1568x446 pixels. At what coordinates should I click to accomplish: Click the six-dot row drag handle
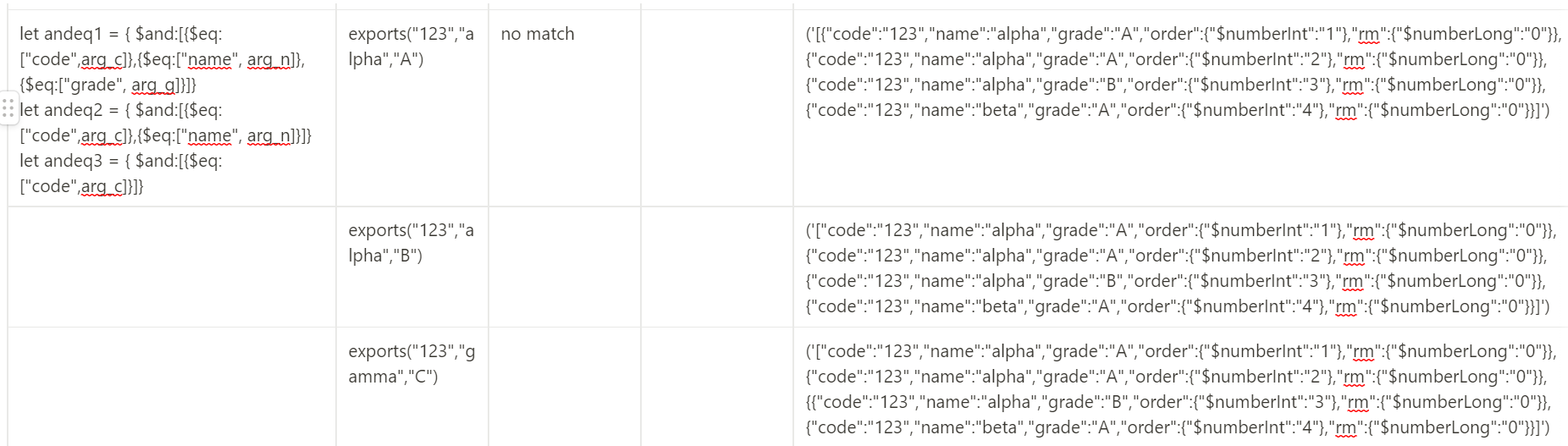point(8,108)
